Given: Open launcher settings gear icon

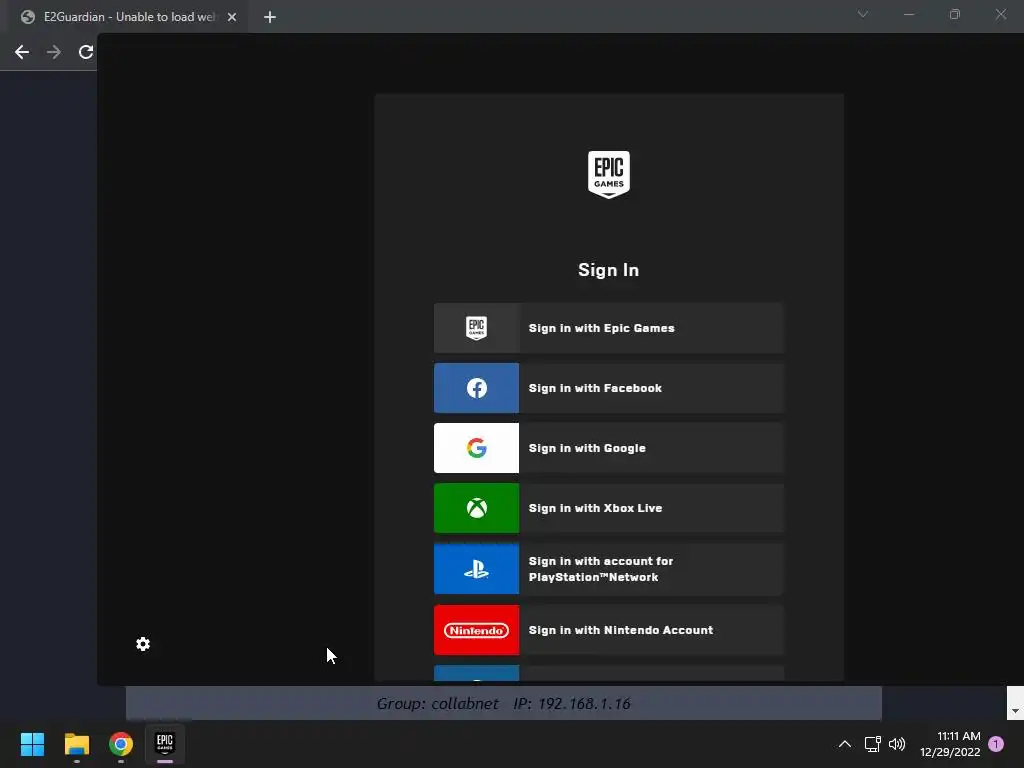Looking at the screenshot, I should pos(143,644).
